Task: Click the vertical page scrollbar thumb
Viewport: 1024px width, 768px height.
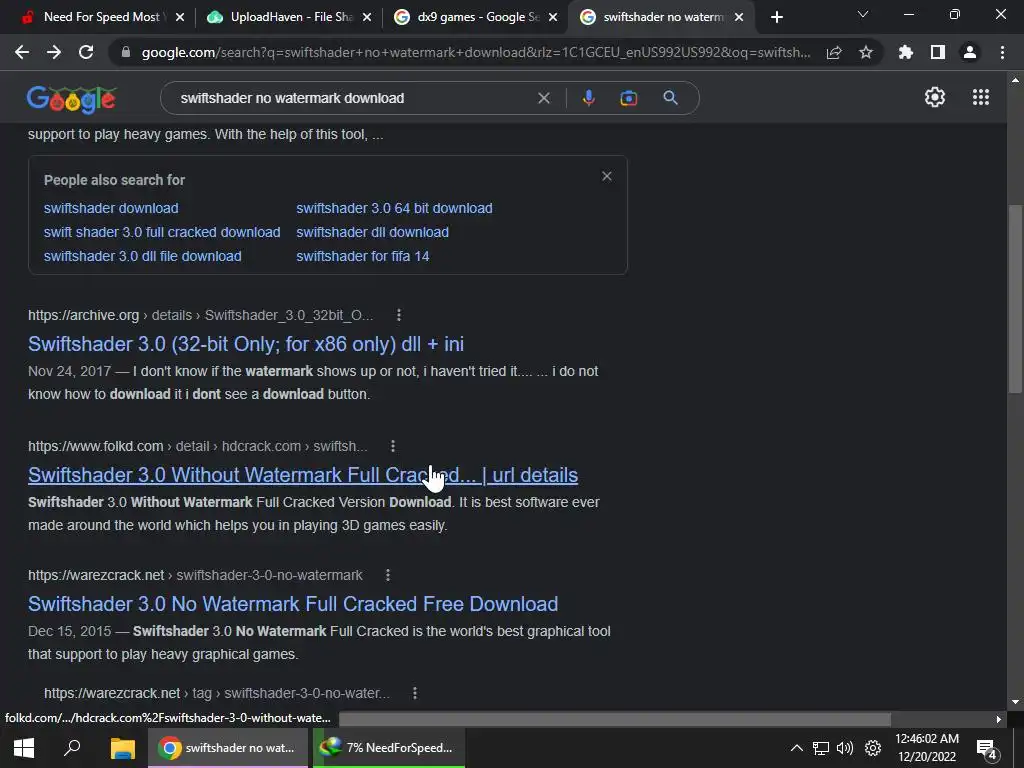Action: point(1015,299)
